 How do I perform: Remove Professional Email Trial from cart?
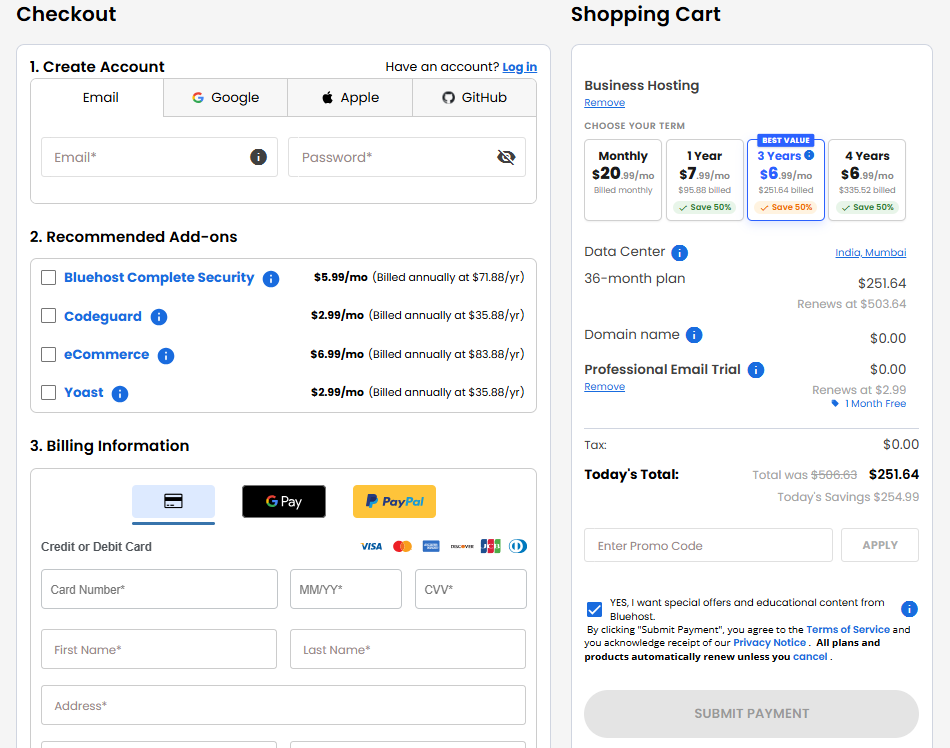point(604,387)
